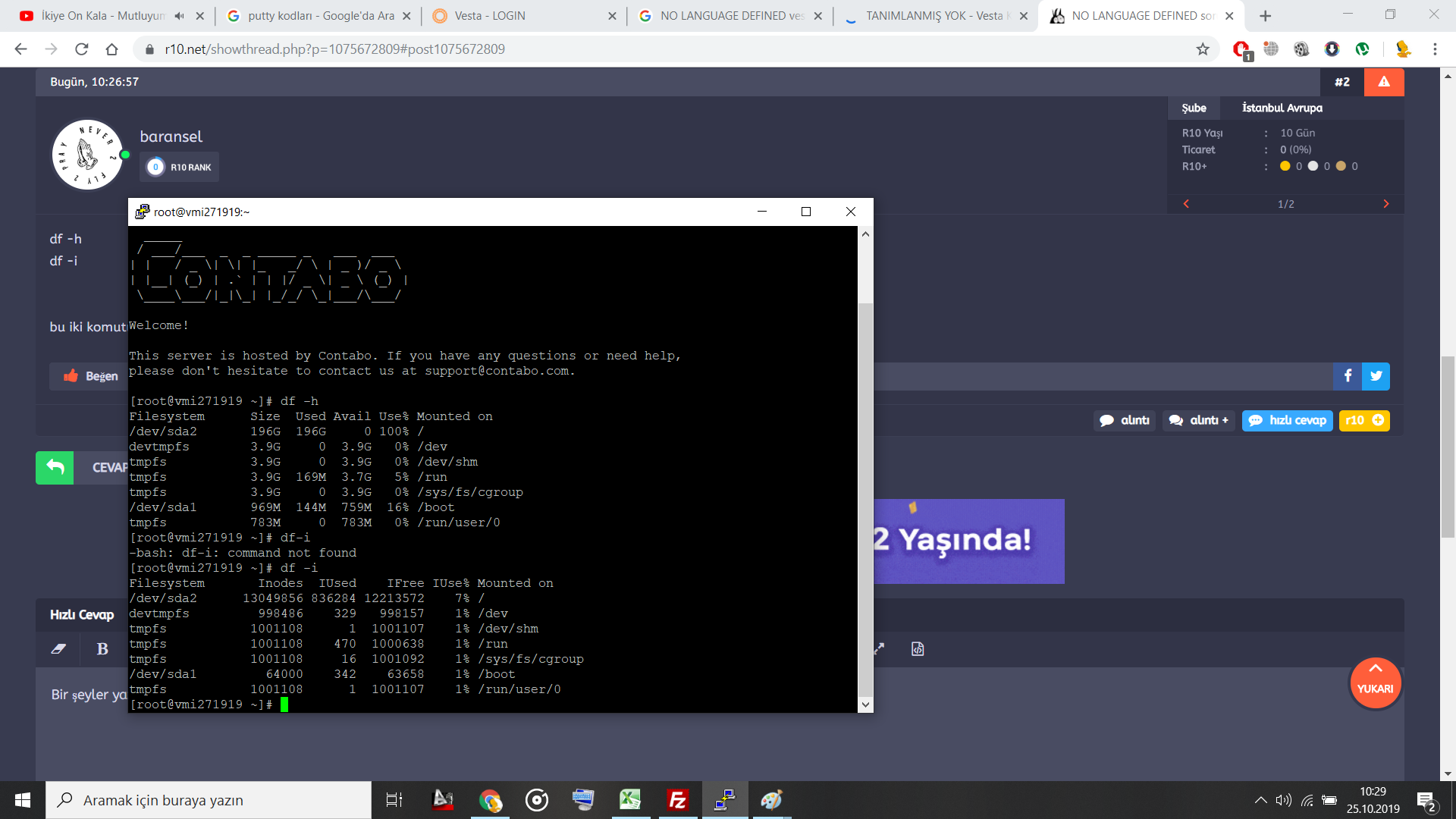Open the Windows notification center
This screenshot has height=819, width=1456.
click(1426, 801)
